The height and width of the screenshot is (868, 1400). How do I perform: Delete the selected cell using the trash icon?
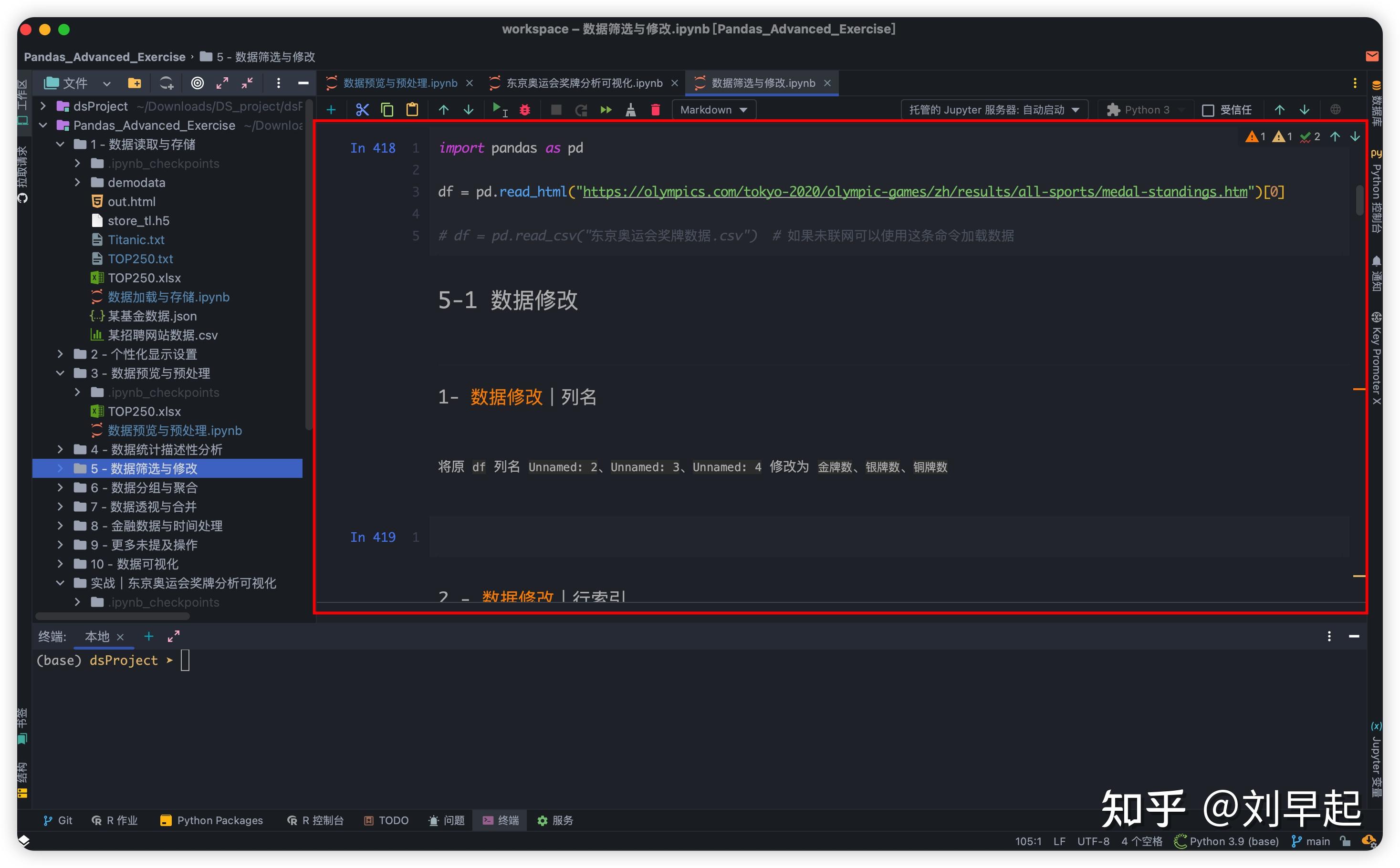(655, 109)
